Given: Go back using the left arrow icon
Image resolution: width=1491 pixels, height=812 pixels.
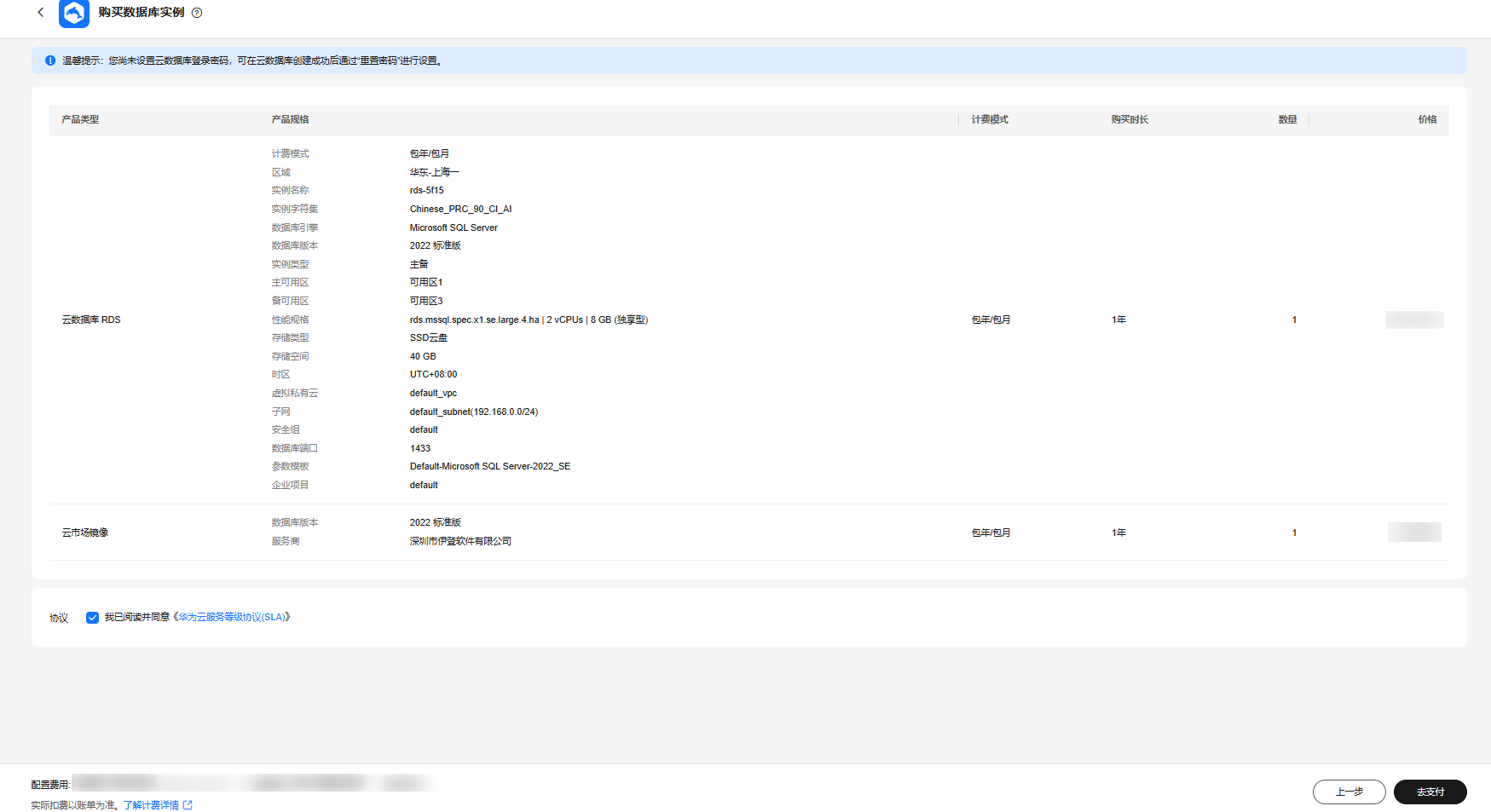Looking at the screenshot, I should [x=40, y=13].
